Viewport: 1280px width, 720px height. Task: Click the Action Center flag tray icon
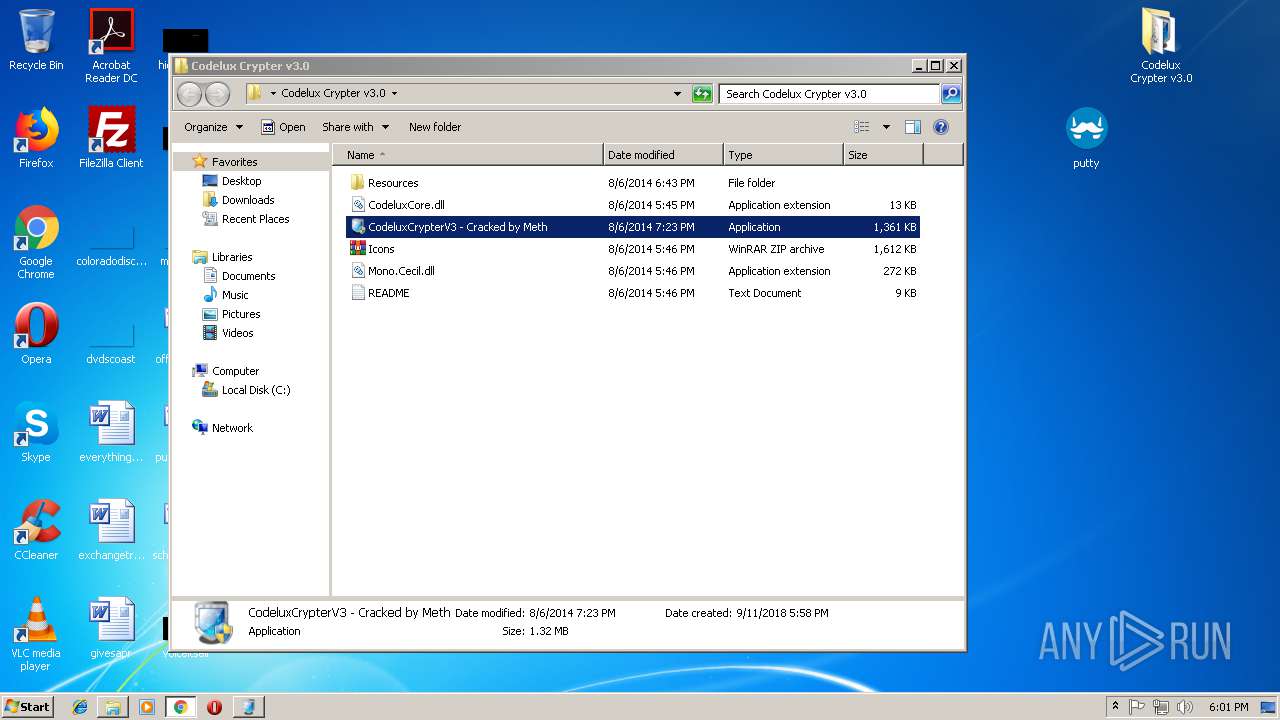coord(1137,707)
